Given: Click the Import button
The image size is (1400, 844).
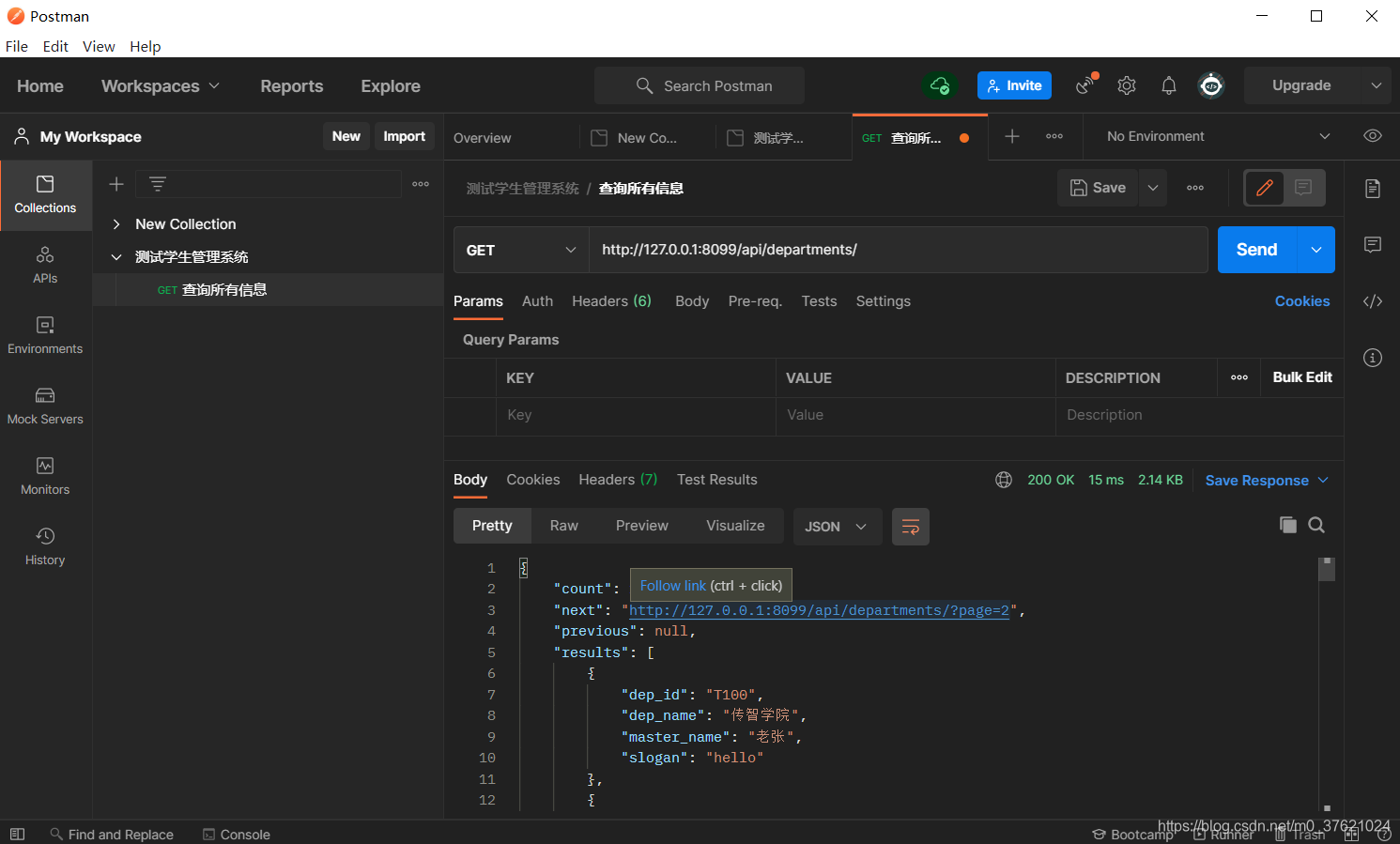Looking at the screenshot, I should tap(404, 136).
